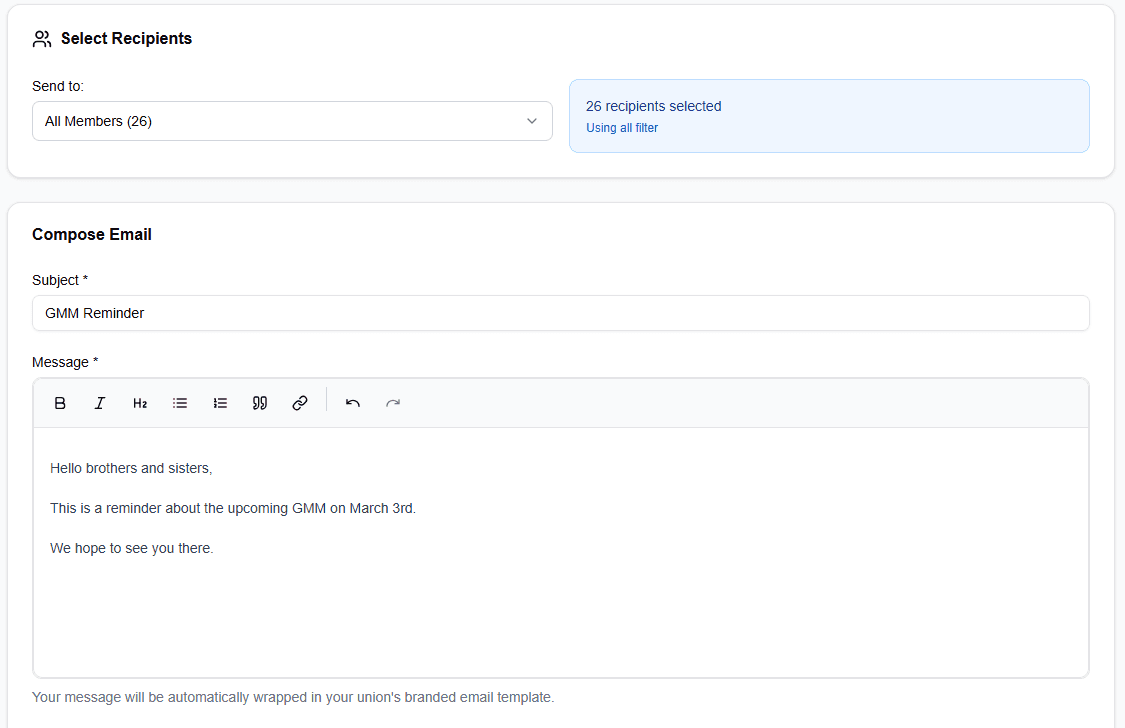The image size is (1125, 728).
Task: Apply blockquote formatting to the message
Action: pos(259,402)
